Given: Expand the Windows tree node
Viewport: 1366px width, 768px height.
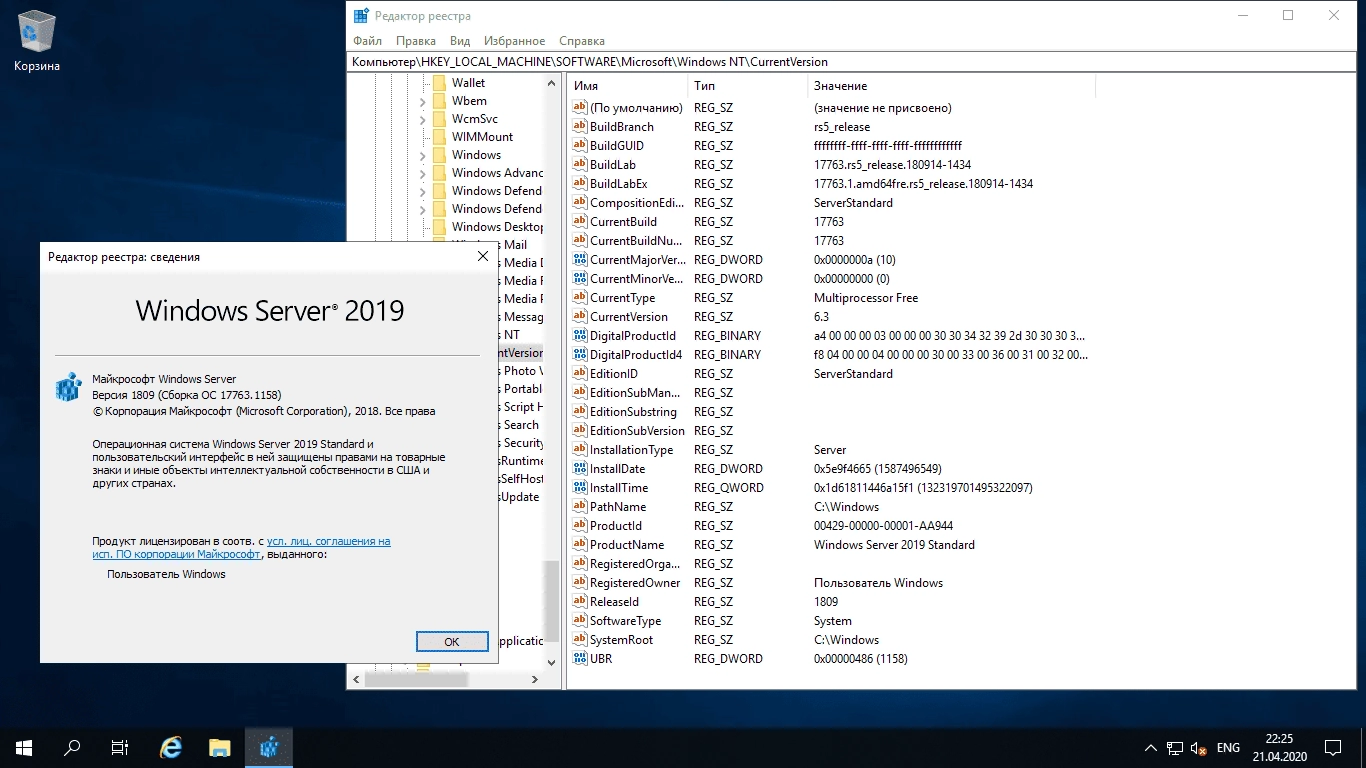Looking at the screenshot, I should 422,156.
